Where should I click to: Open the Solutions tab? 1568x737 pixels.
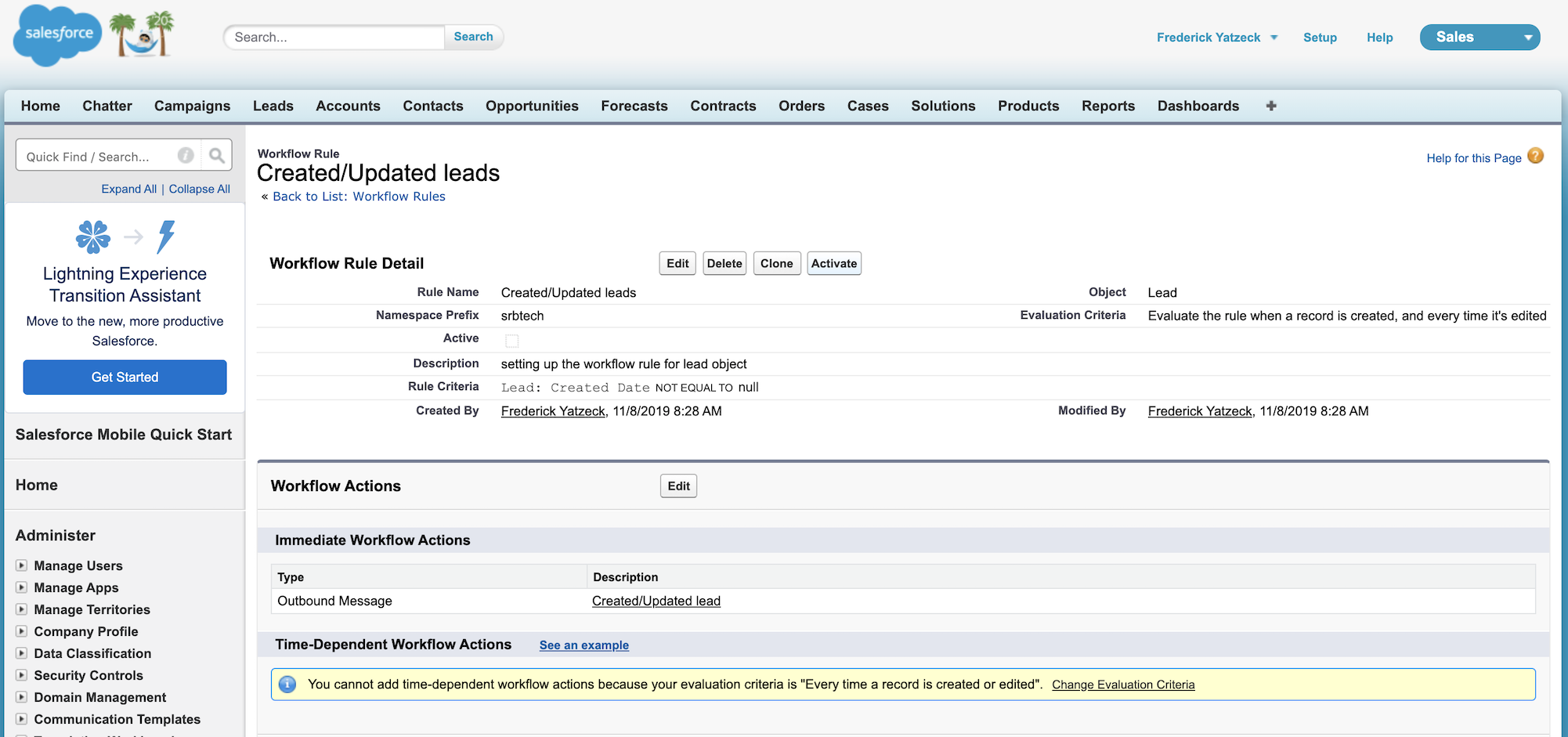coord(943,106)
